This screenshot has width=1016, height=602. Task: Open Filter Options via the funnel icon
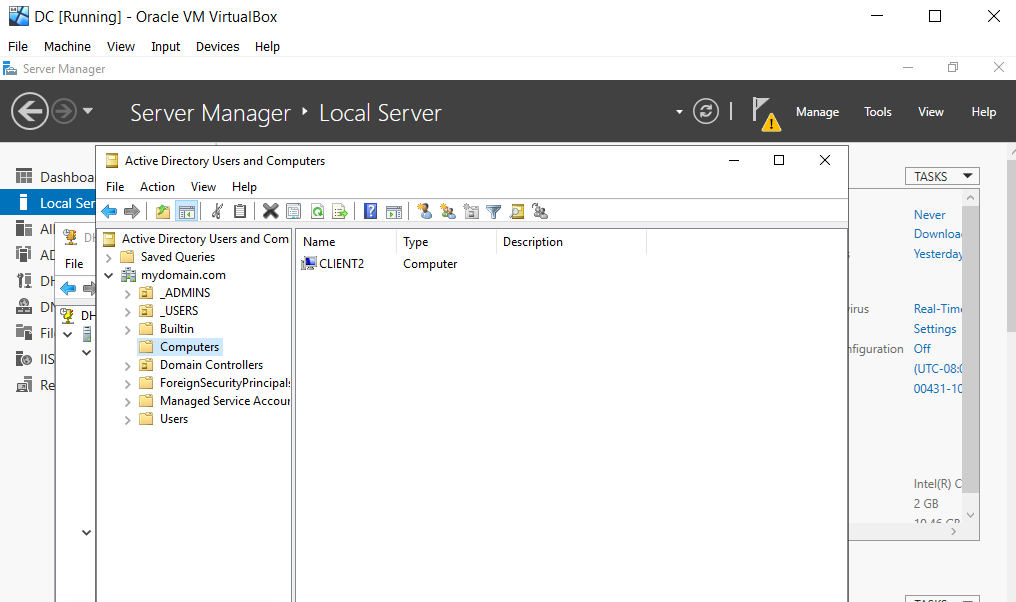click(x=493, y=211)
